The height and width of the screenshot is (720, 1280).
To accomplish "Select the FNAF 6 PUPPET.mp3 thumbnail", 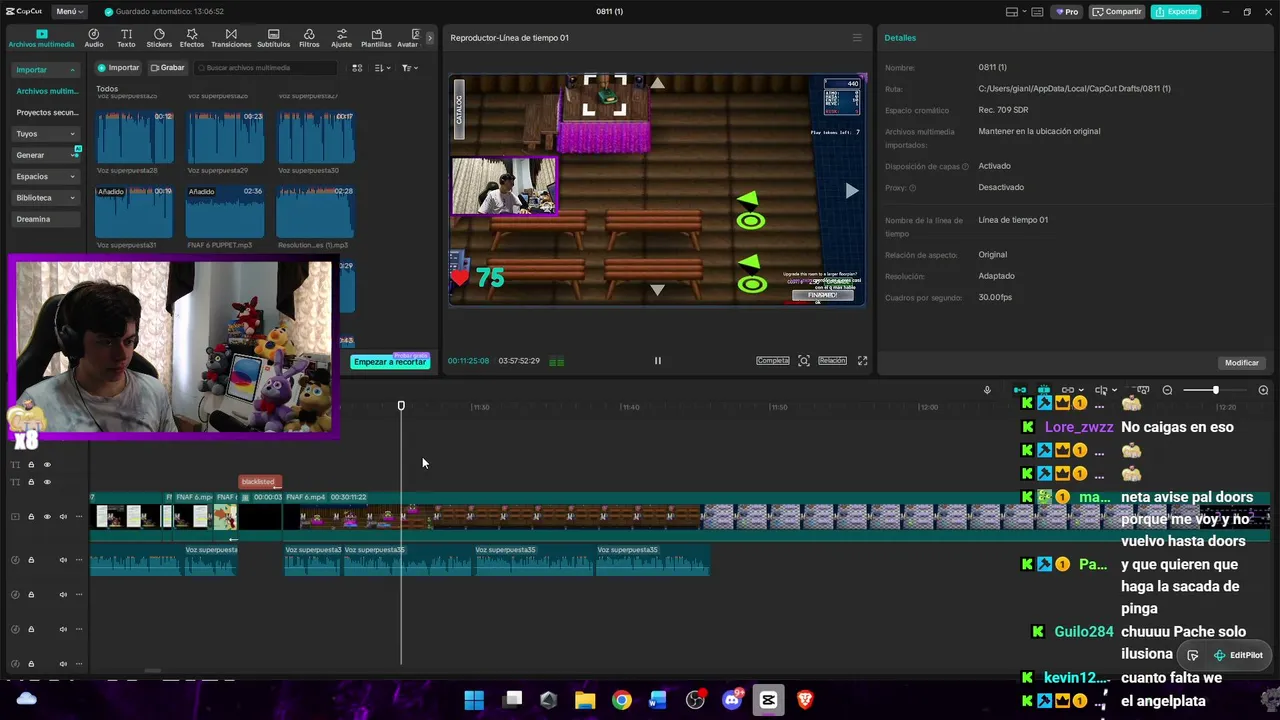I will pos(225,212).
